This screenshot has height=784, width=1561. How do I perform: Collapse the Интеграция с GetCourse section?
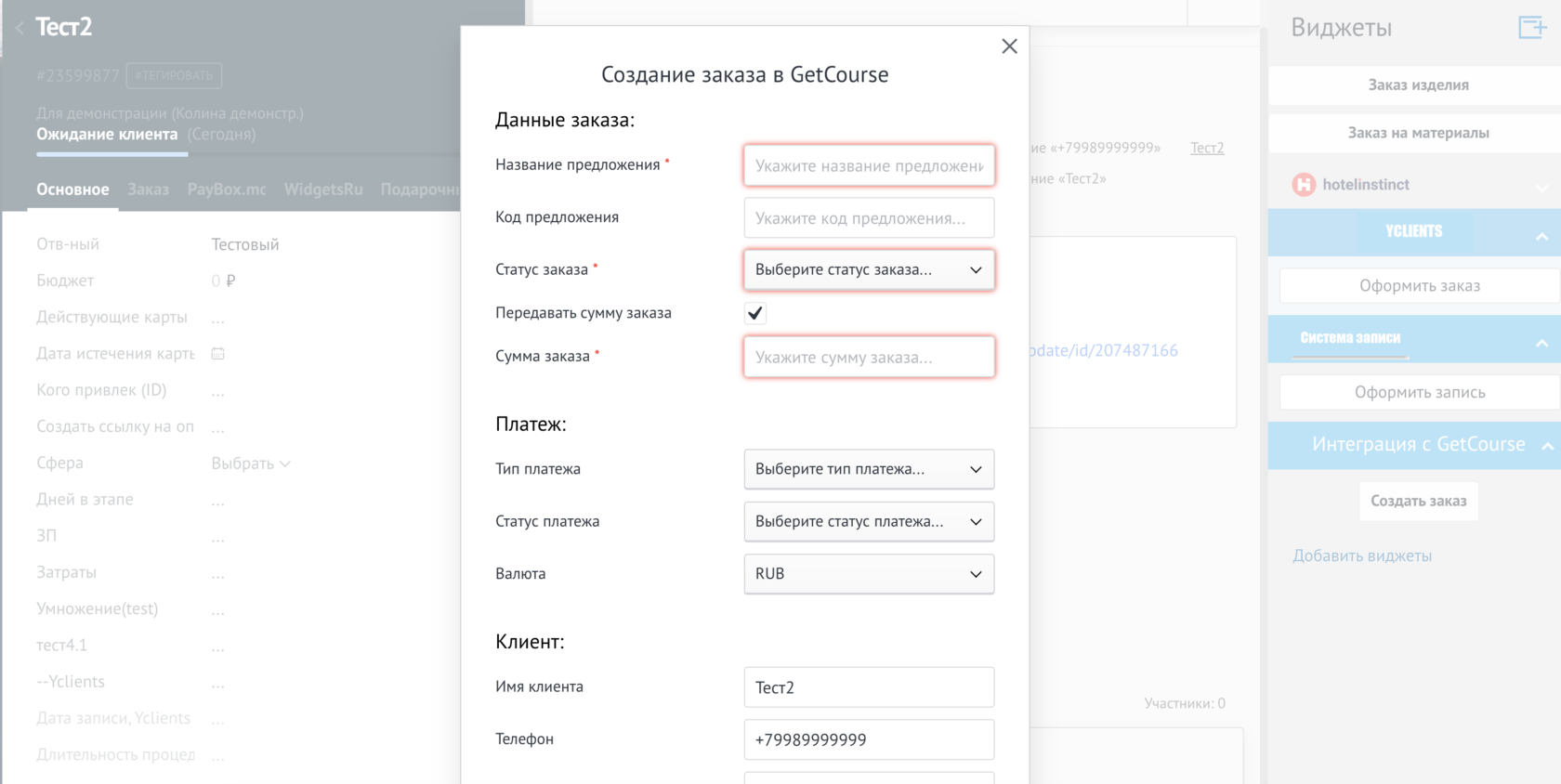(x=1547, y=446)
